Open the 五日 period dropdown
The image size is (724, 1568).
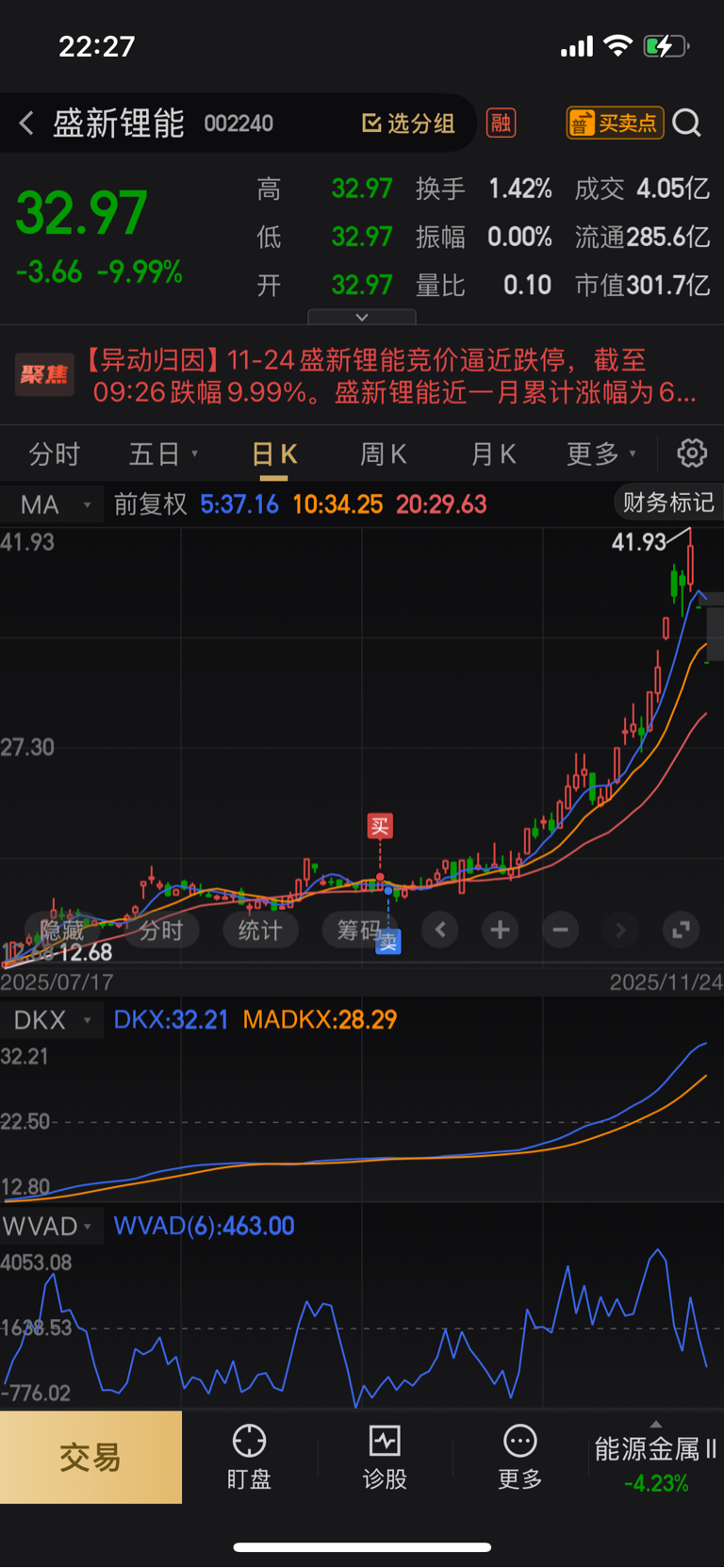pos(163,454)
